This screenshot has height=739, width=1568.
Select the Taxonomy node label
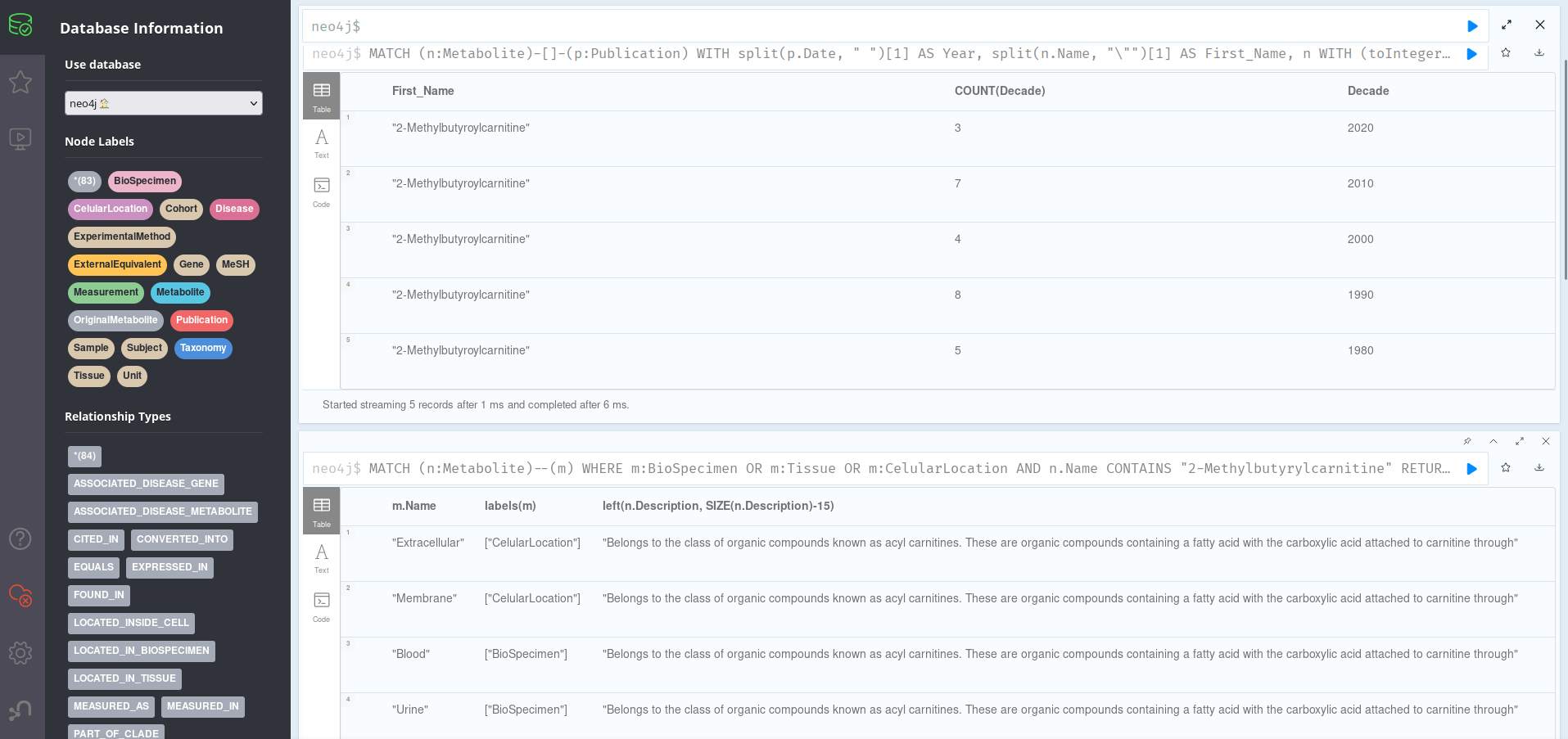point(203,349)
